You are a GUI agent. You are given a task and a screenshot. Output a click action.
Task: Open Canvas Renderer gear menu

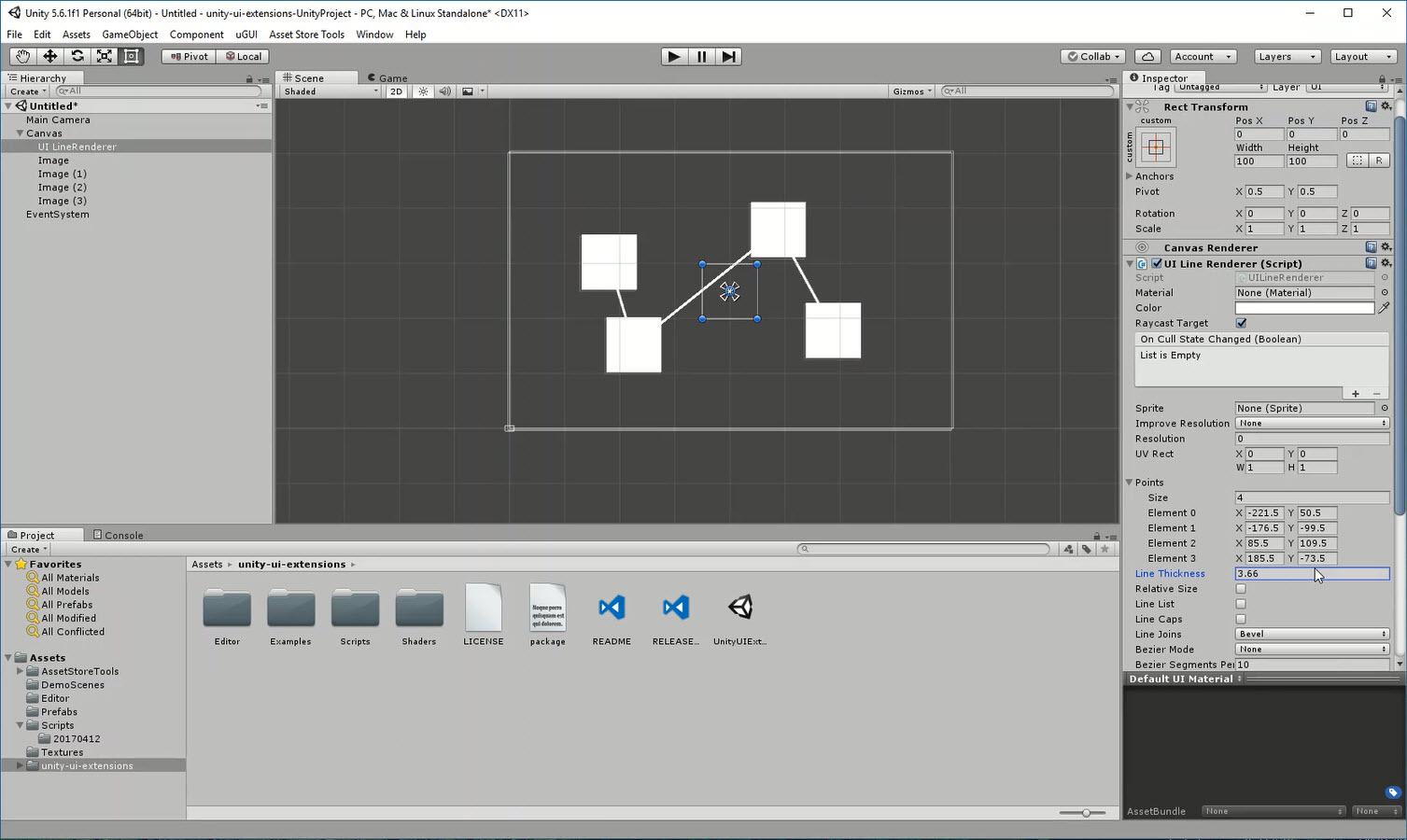point(1386,247)
